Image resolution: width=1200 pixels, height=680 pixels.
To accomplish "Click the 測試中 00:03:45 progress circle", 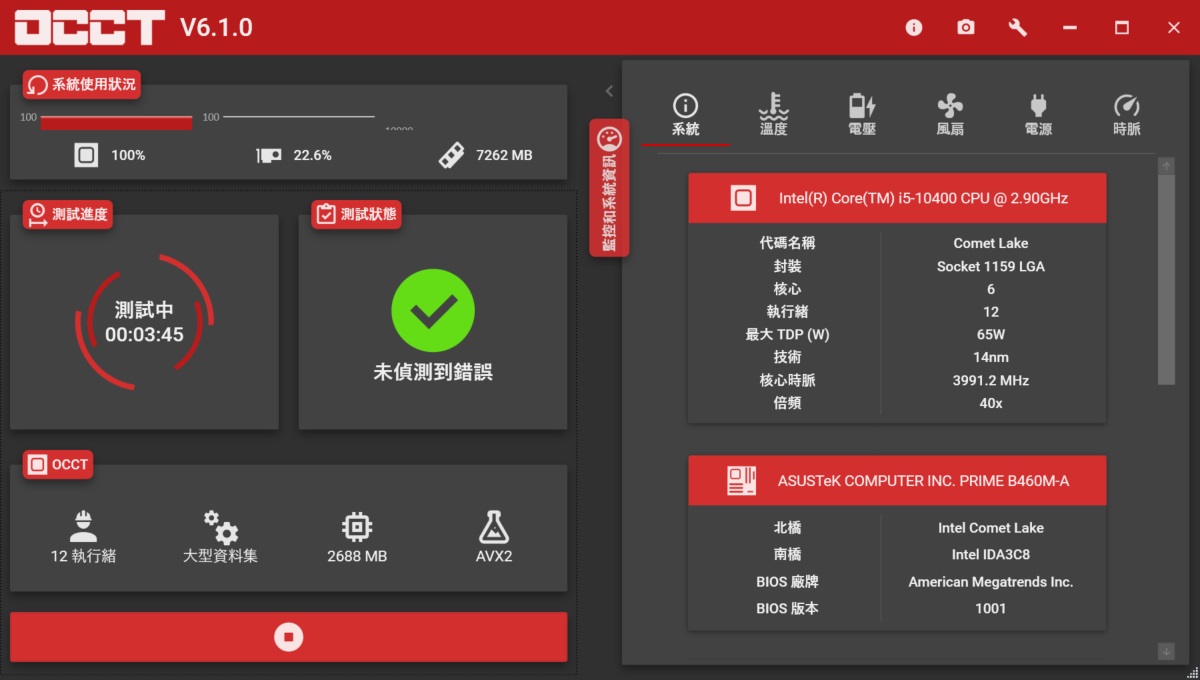I will pyautogui.click(x=144, y=322).
